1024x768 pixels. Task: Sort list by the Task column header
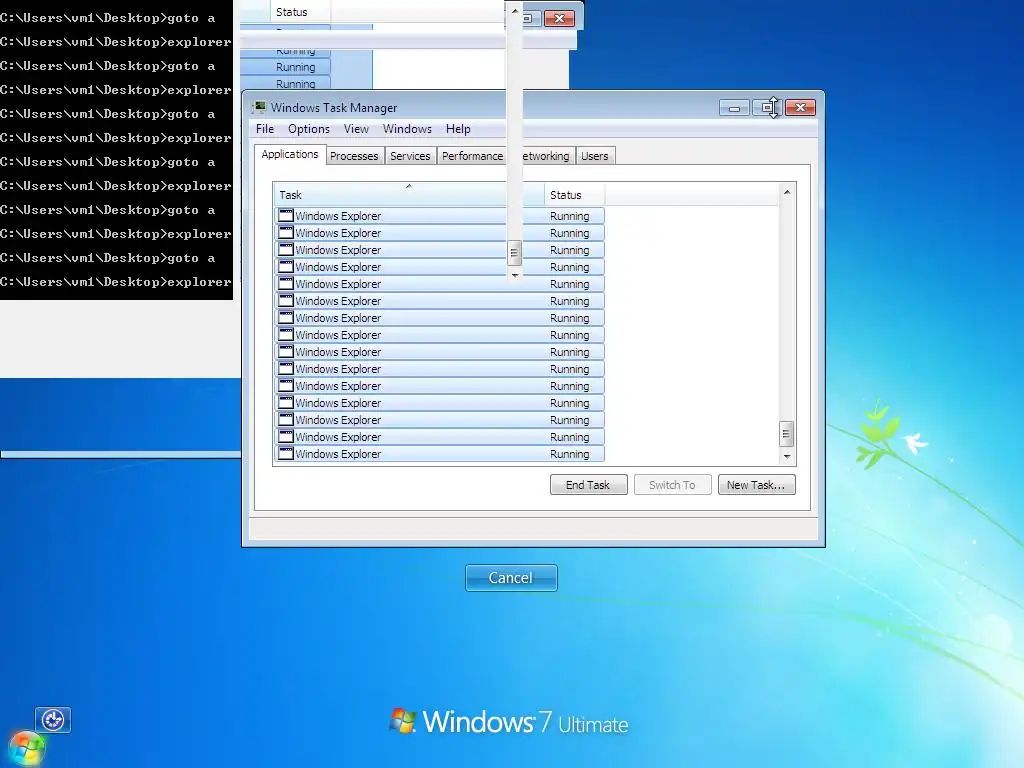pyautogui.click(x=408, y=195)
